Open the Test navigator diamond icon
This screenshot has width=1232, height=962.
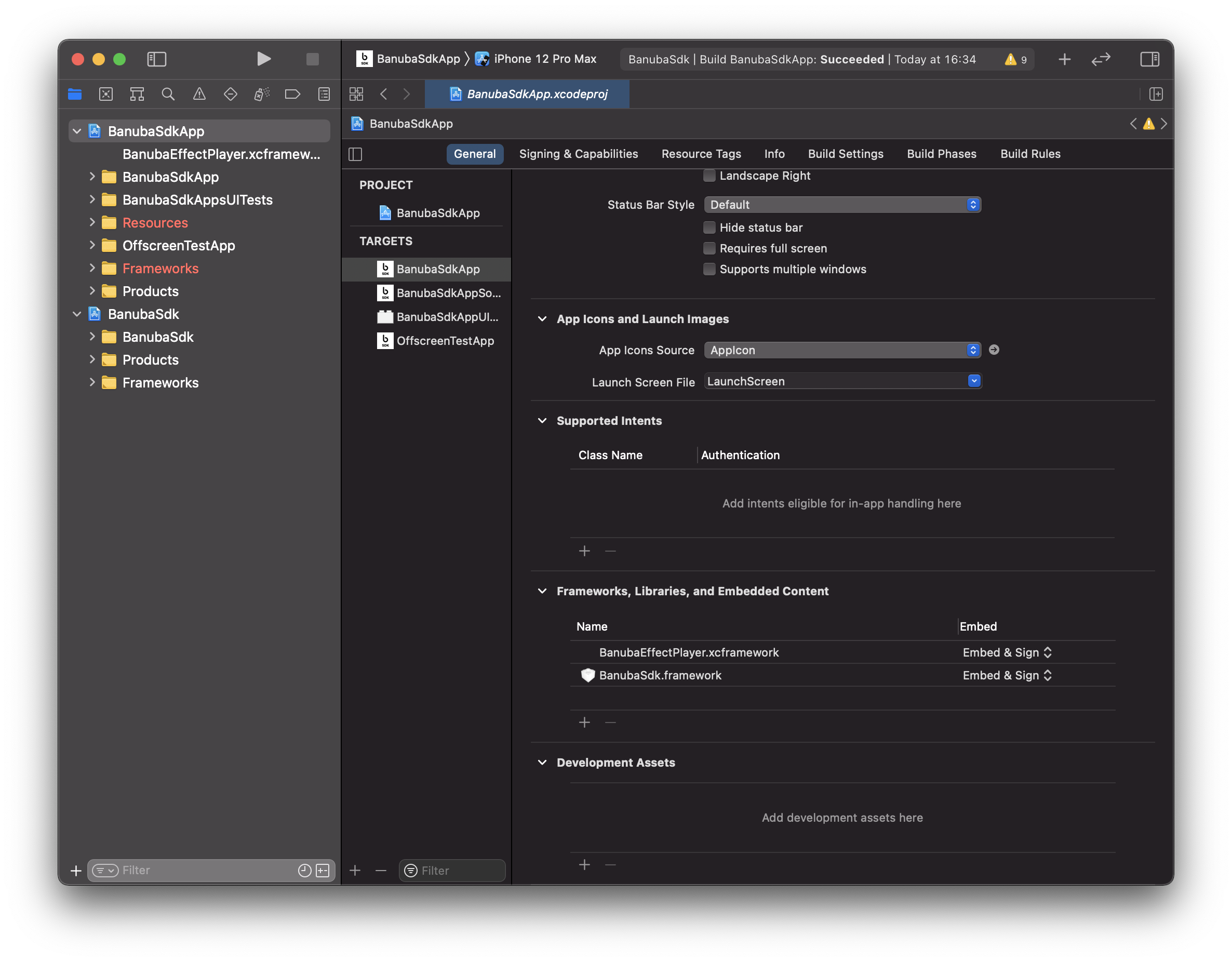pos(230,94)
